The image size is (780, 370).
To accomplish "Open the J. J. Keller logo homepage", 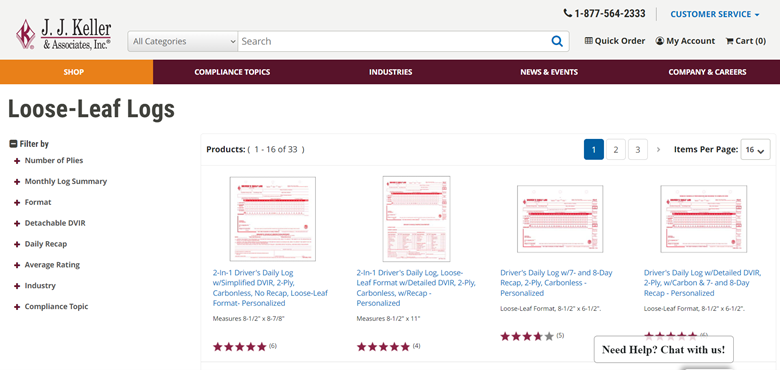I will point(63,34).
